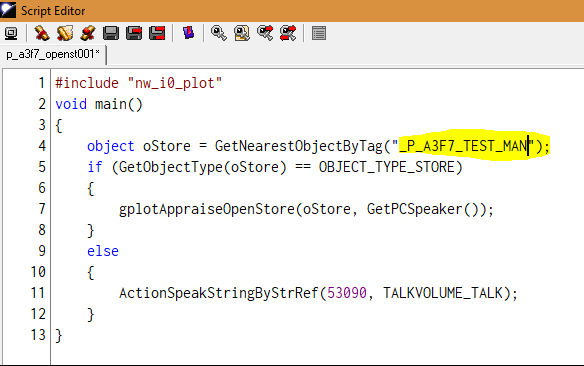
Task: Click the magnifier-over-document search icon
Action: point(242,34)
